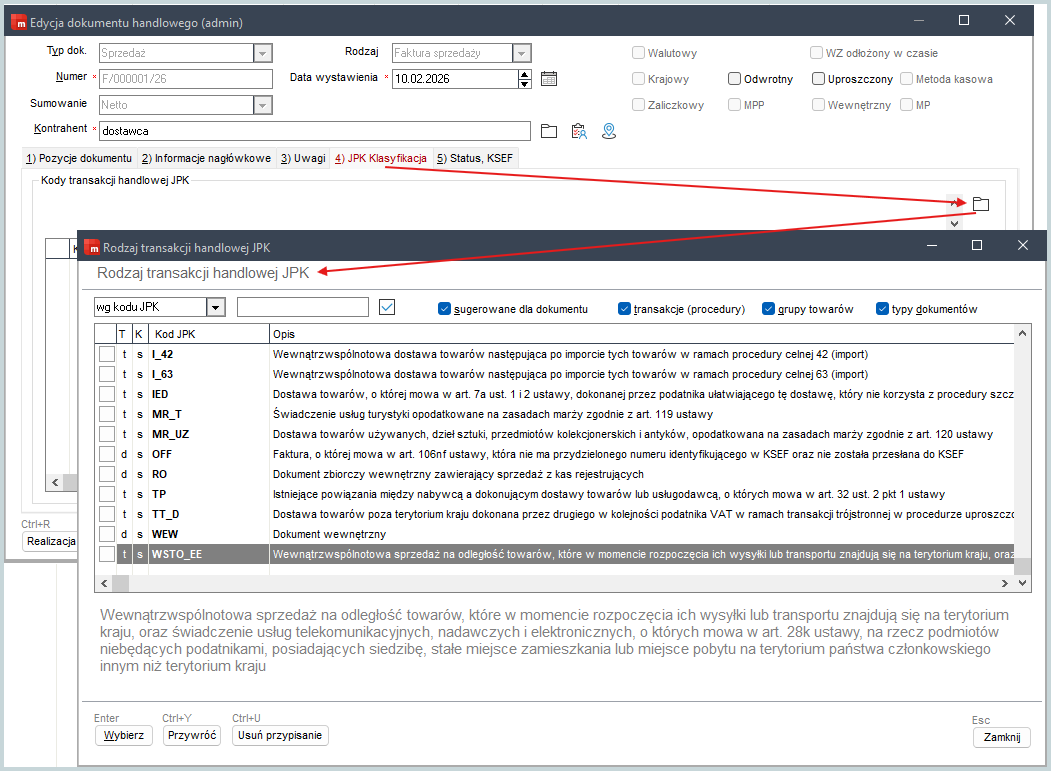
Task: Click the Zamknij button
Action: point(1001,737)
